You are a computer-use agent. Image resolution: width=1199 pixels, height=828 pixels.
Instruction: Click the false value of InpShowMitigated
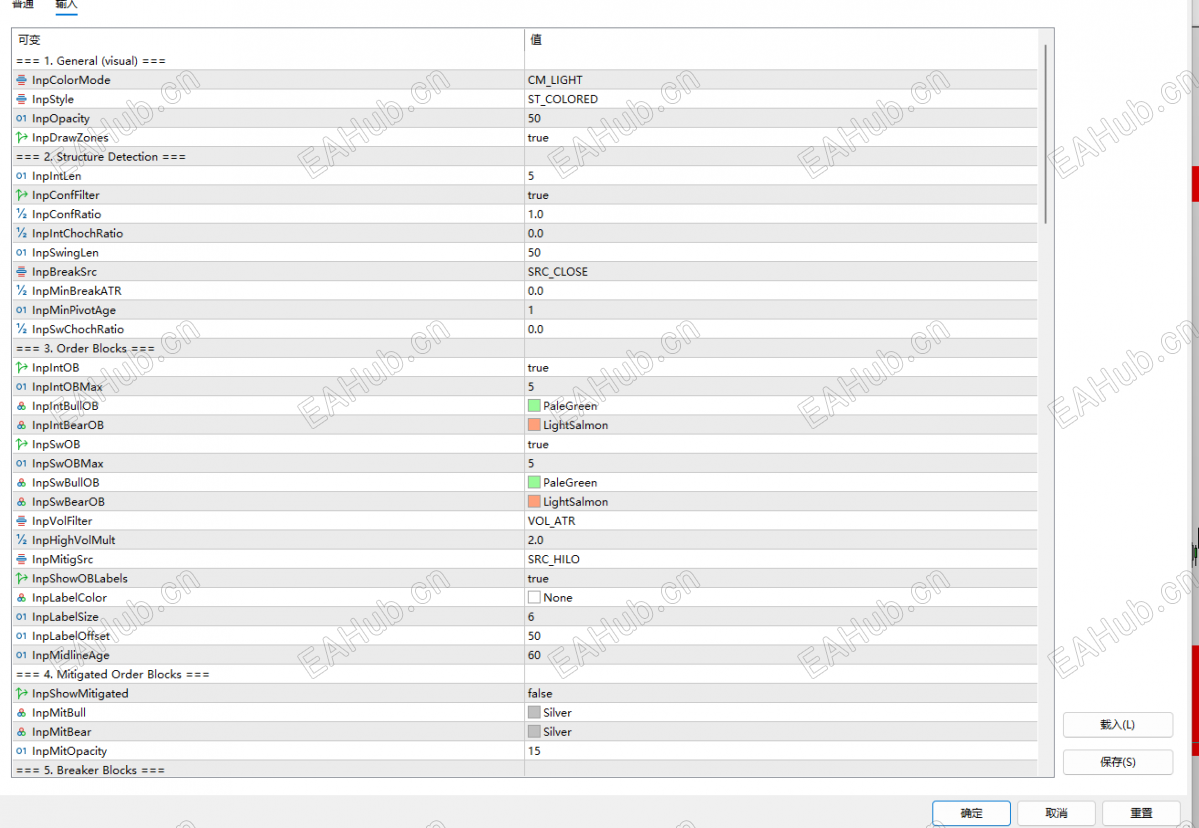[x=540, y=693]
